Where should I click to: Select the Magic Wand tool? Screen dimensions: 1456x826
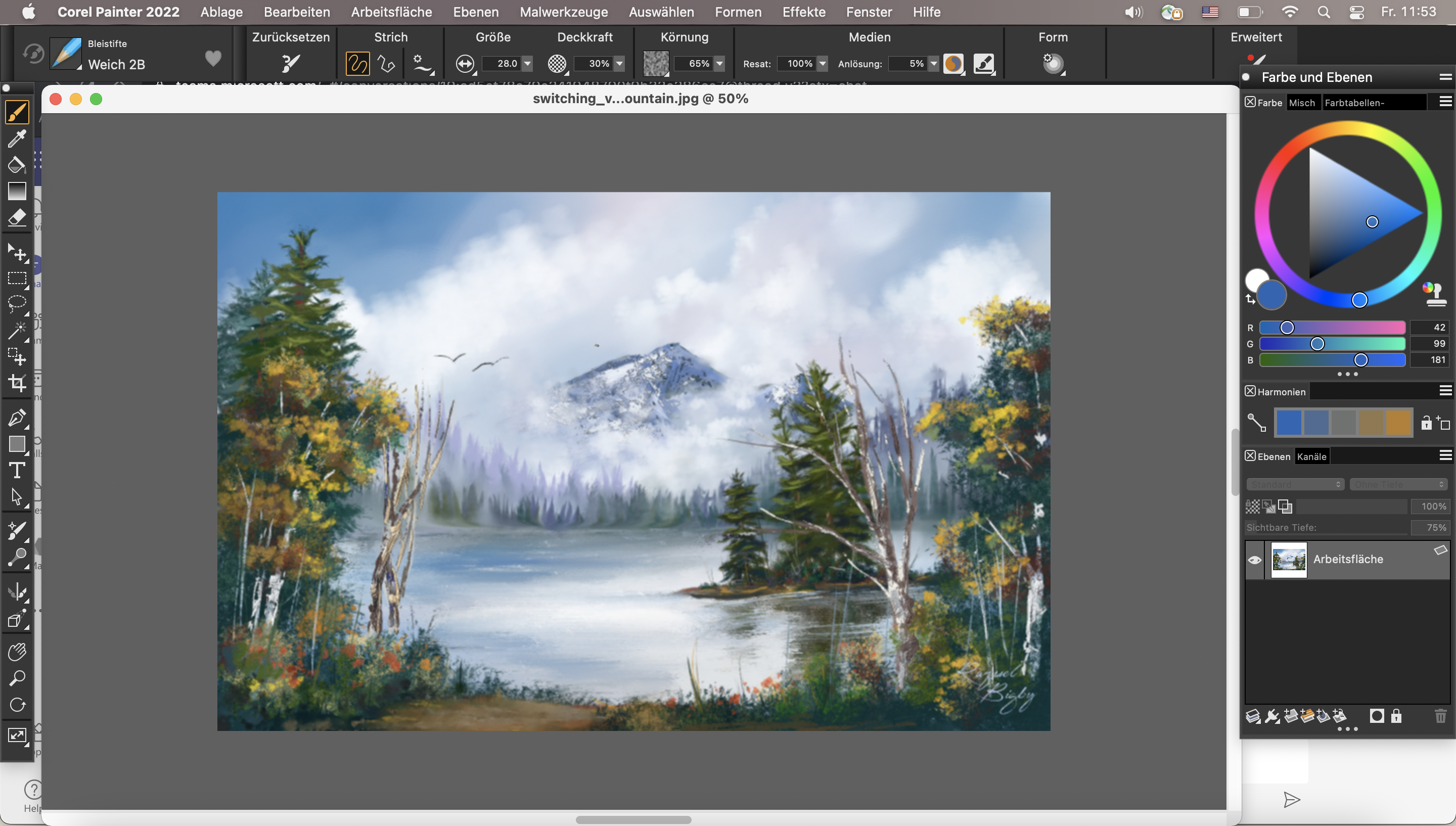[x=17, y=330]
